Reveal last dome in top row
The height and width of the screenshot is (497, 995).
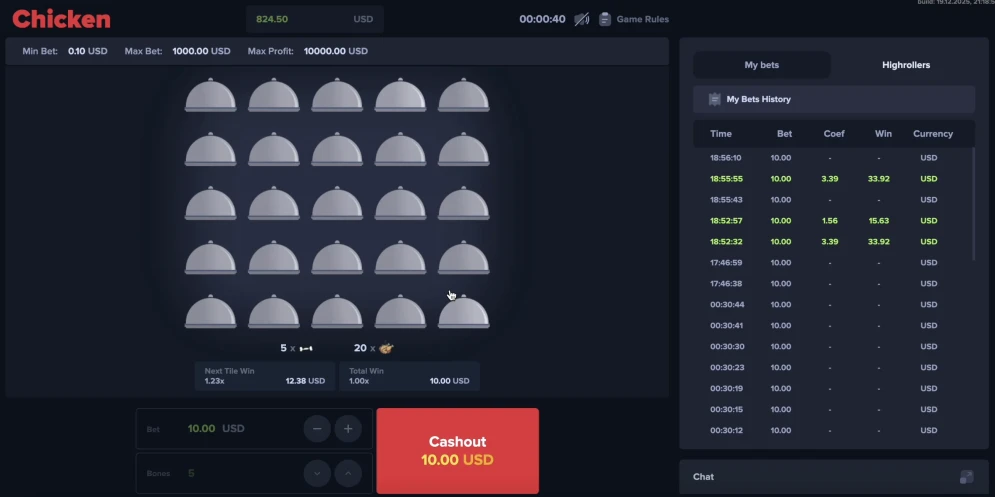tap(464, 95)
